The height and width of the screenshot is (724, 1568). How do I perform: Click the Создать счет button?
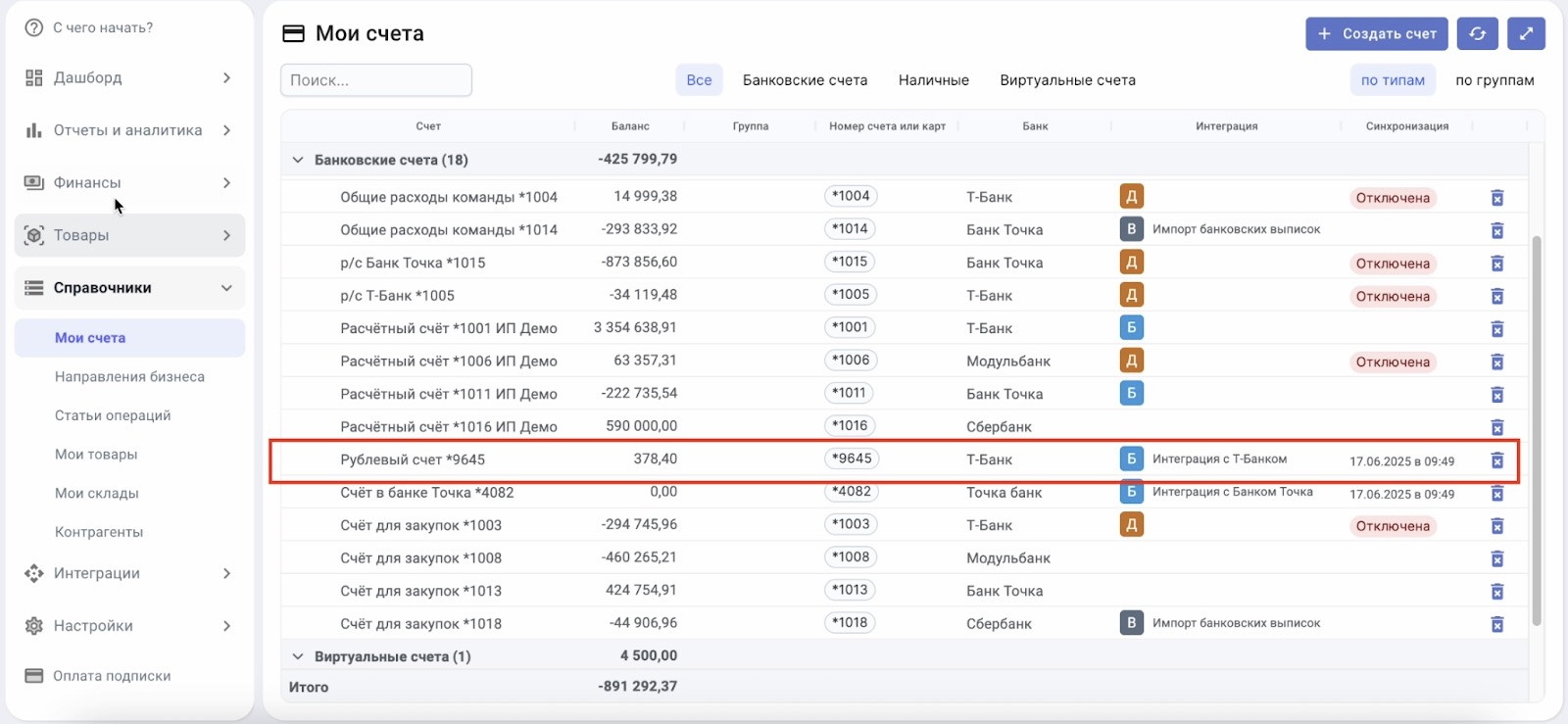[x=1377, y=33]
